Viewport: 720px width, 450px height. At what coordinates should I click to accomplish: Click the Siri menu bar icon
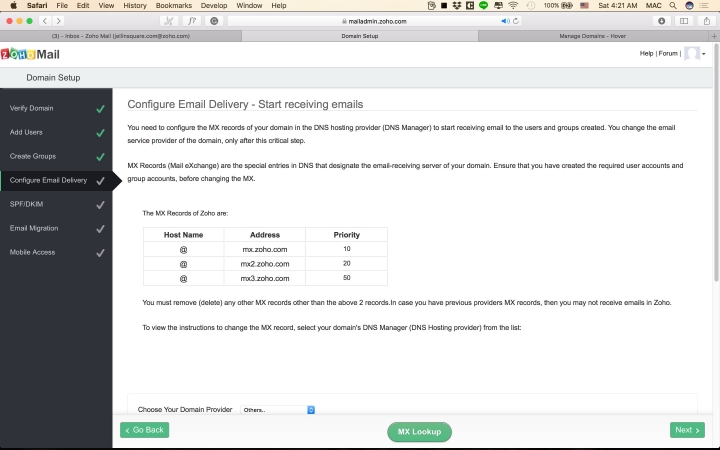(689, 6)
